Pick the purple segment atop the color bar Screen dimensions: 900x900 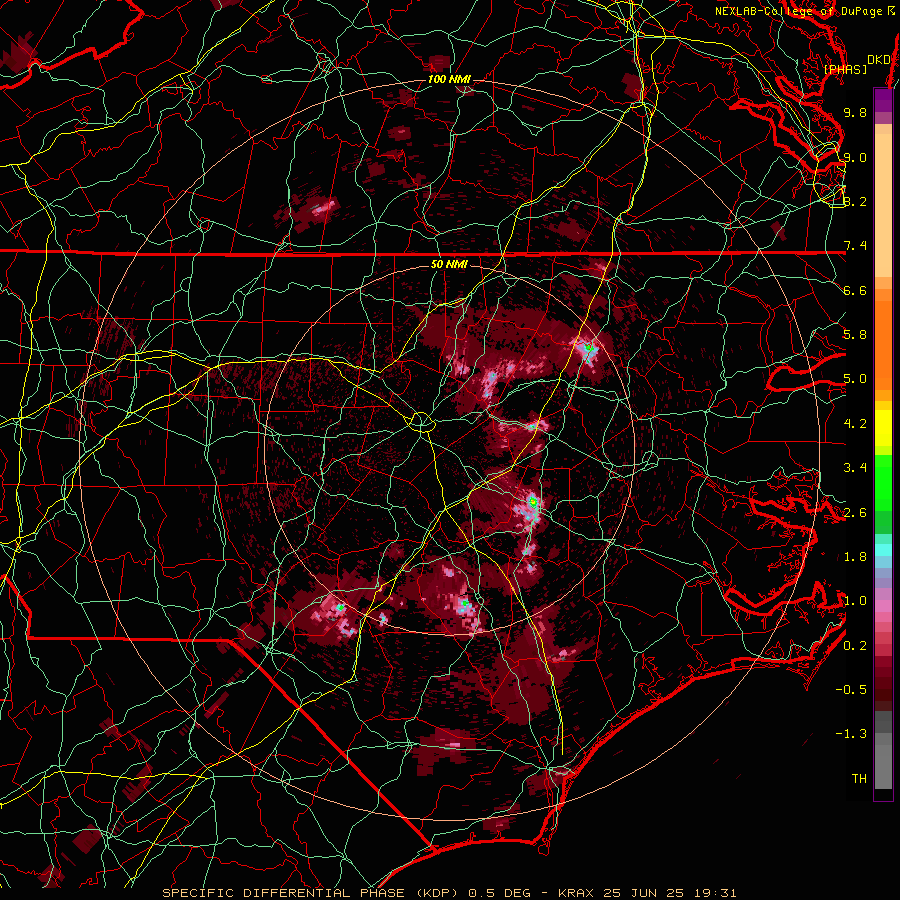click(883, 100)
